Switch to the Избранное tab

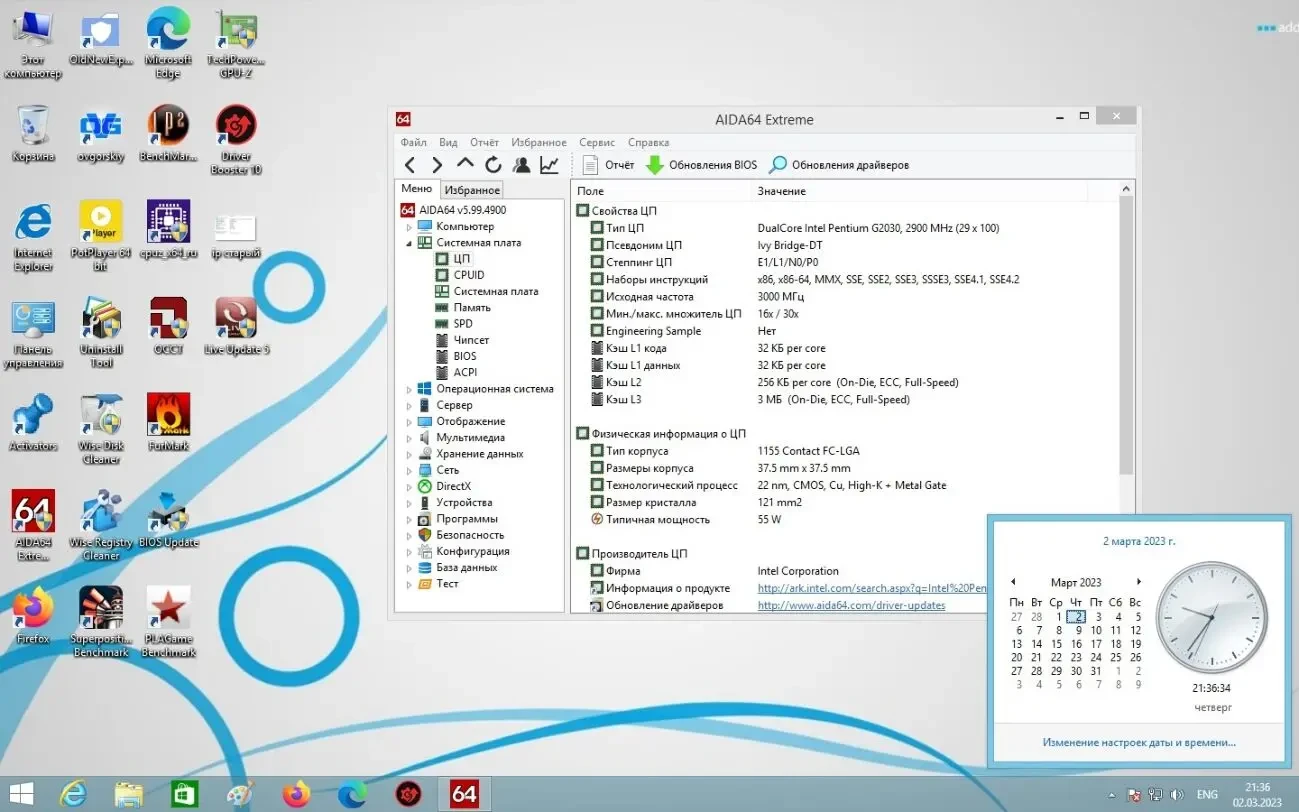click(x=471, y=189)
